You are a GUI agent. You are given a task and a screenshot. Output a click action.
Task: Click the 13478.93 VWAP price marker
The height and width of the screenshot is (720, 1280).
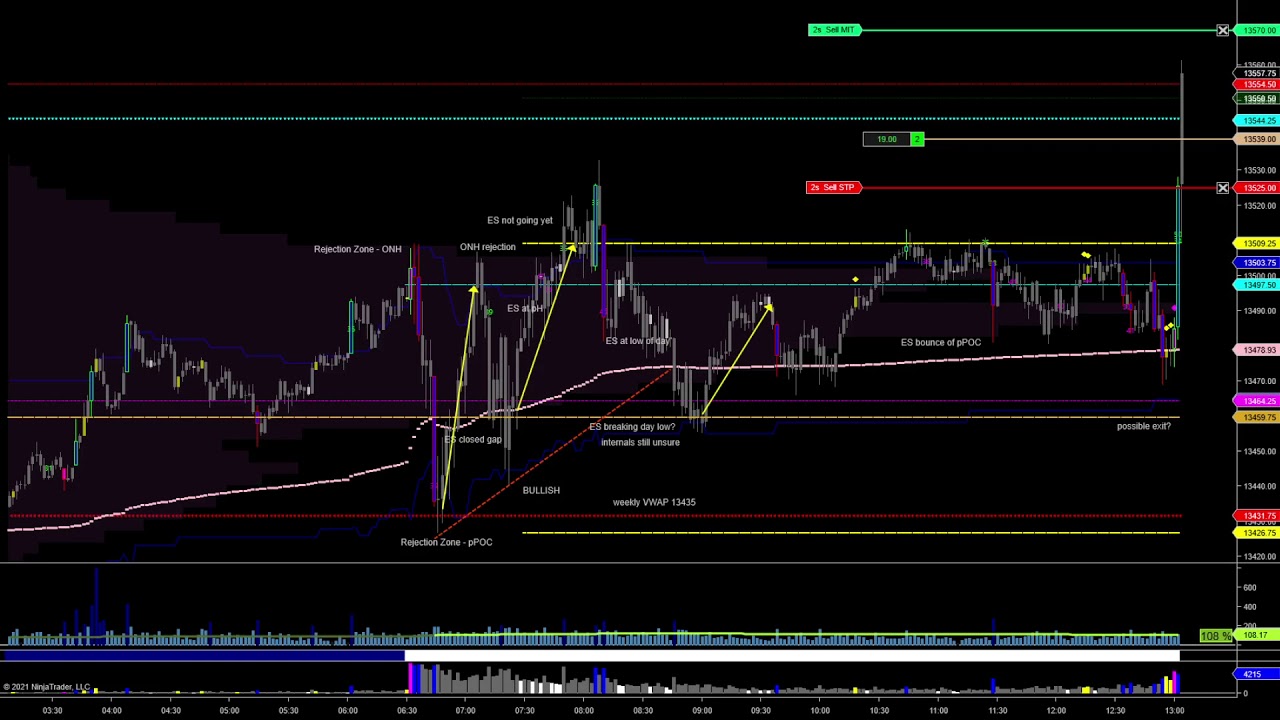1257,350
